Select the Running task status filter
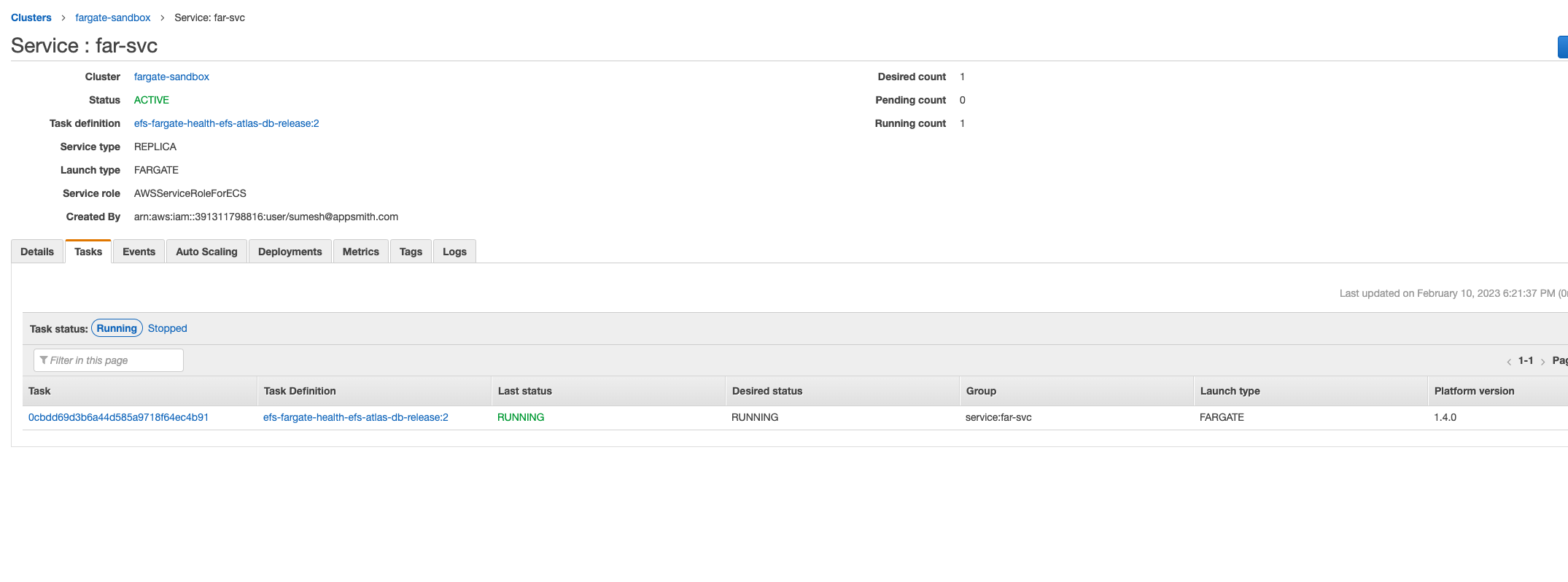Viewport: 1568px width, 582px height. tap(117, 328)
